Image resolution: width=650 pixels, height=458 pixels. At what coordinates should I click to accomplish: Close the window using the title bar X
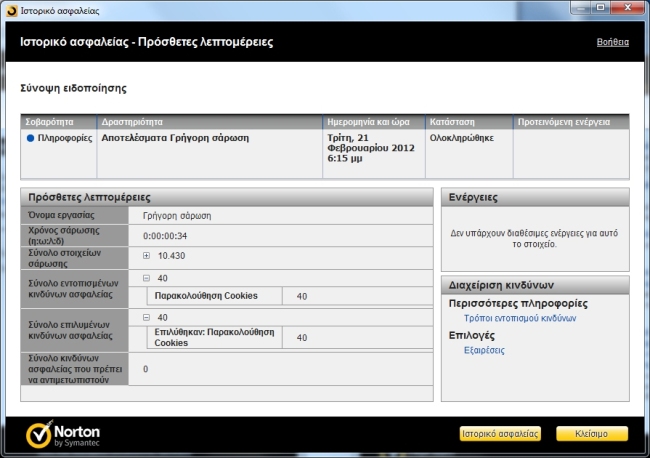point(630,7)
